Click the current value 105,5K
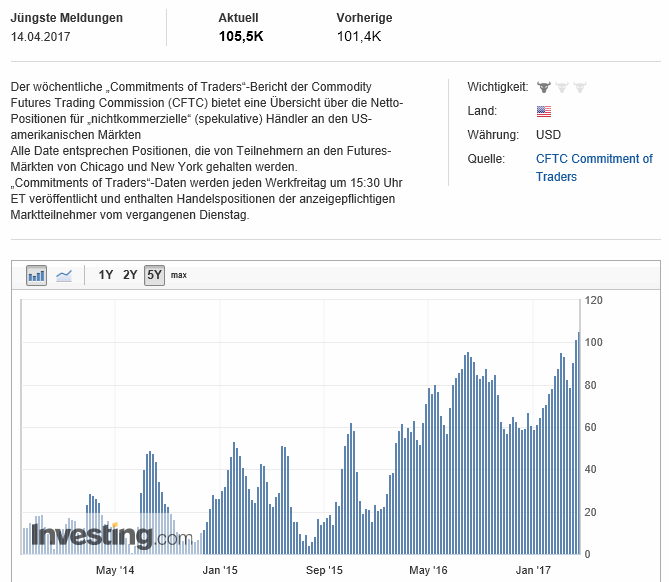 [241, 37]
